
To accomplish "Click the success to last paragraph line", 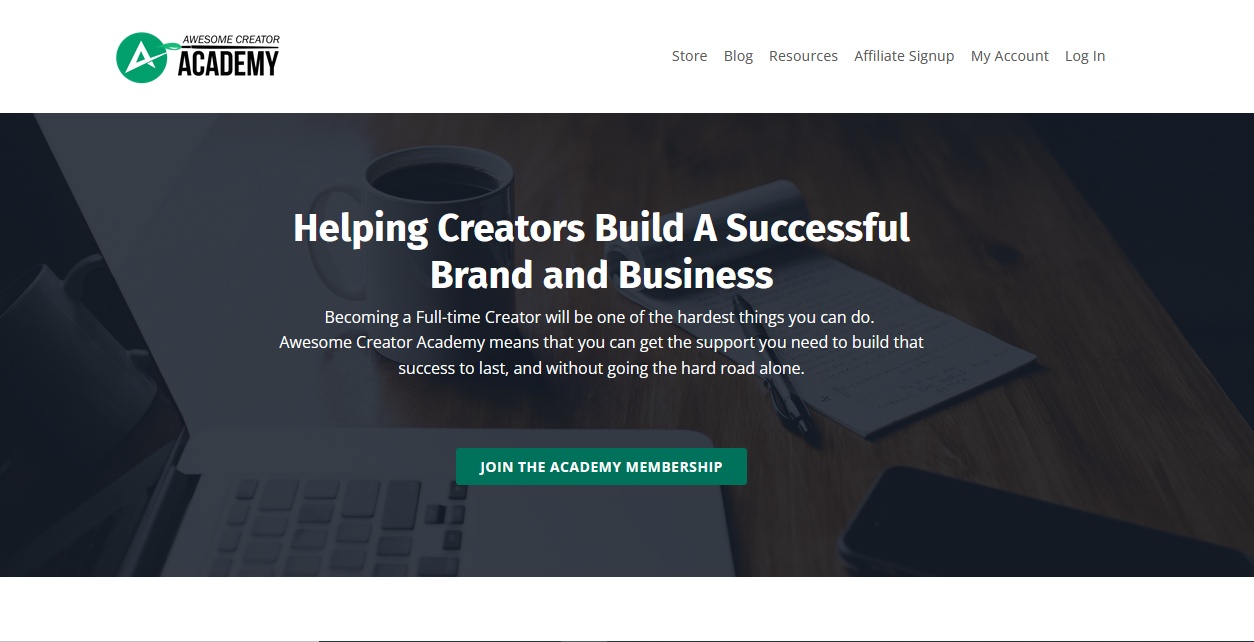I will click(601, 368).
